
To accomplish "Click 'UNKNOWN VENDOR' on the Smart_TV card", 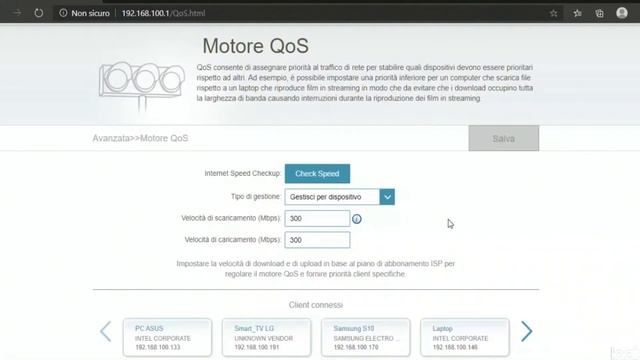I will pos(264,338).
